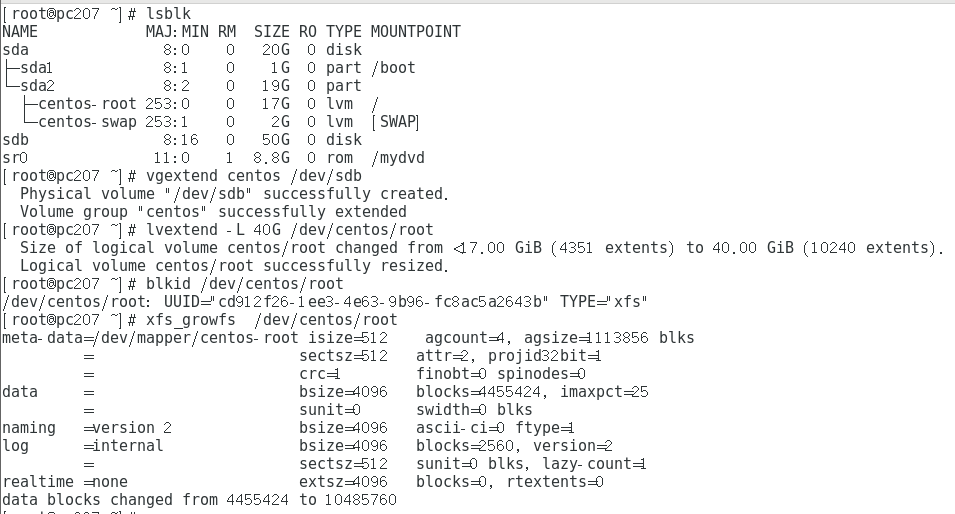Click the 'TYPE' column header
This screenshot has width=955, height=514.
click(344, 32)
